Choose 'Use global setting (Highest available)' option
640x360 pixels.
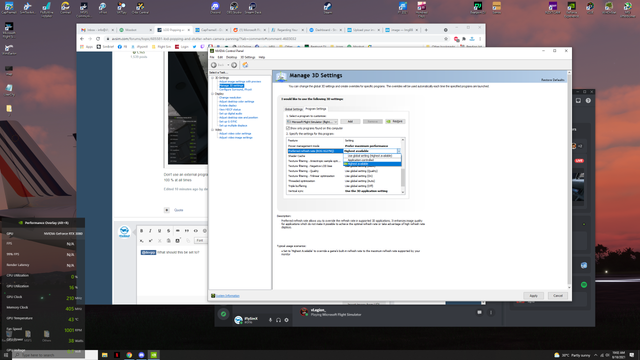[x=372, y=156]
